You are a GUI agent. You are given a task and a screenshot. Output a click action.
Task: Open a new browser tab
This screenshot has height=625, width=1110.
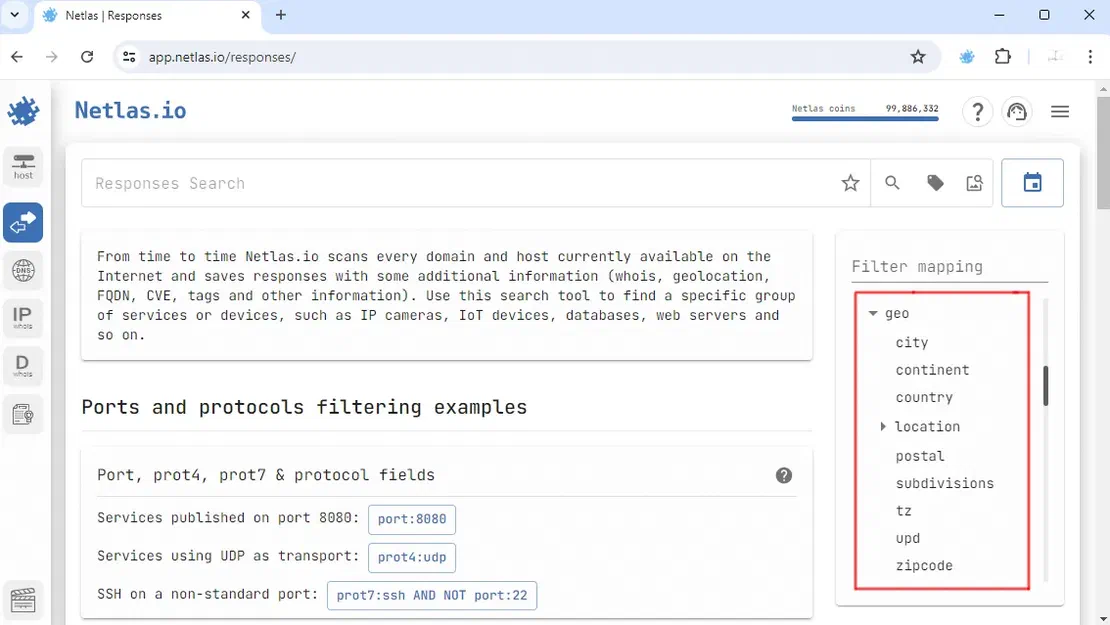pyautogui.click(x=280, y=15)
